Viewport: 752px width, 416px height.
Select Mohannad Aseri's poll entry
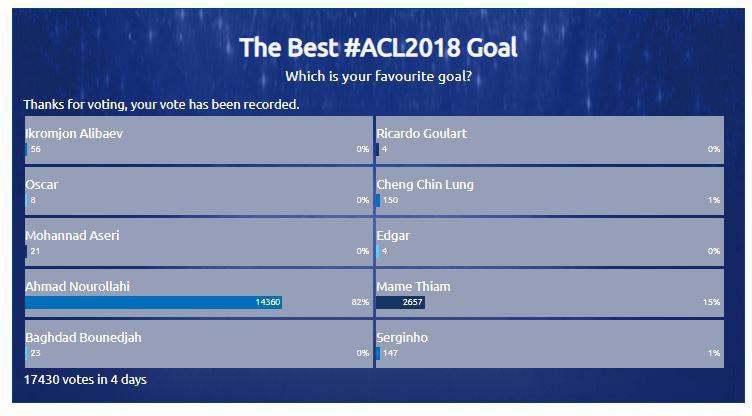198,242
